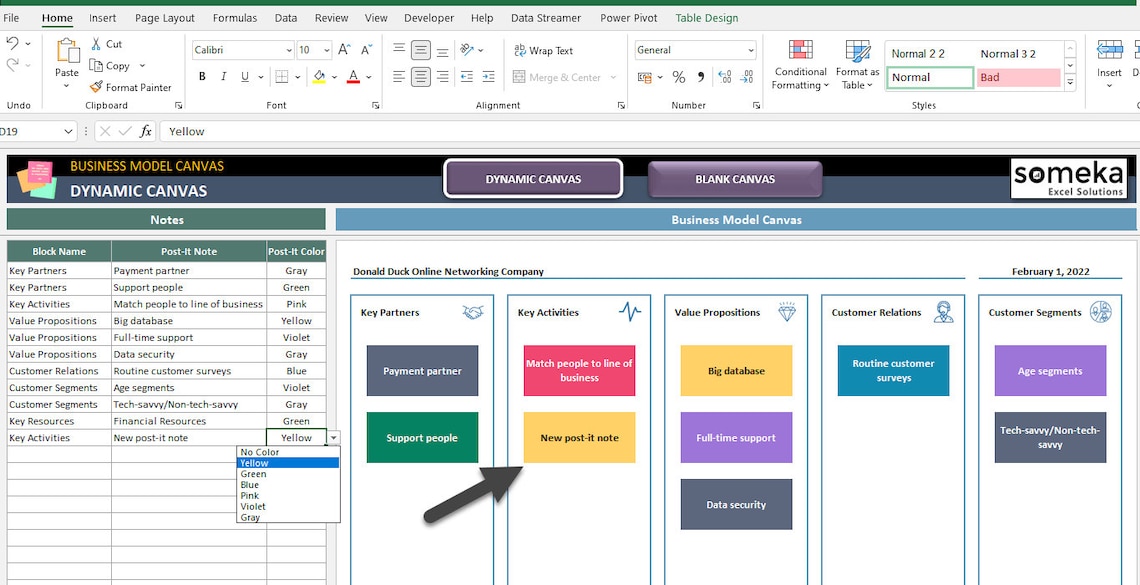1140x585 pixels.
Task: Click the Increase Decimal icon
Action: pos(724,75)
